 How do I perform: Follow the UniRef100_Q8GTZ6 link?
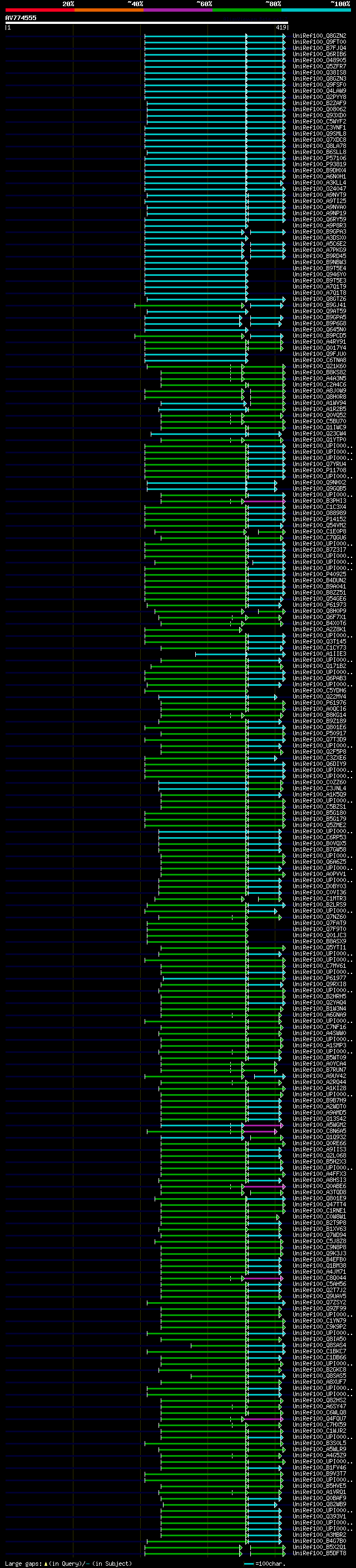point(319,299)
